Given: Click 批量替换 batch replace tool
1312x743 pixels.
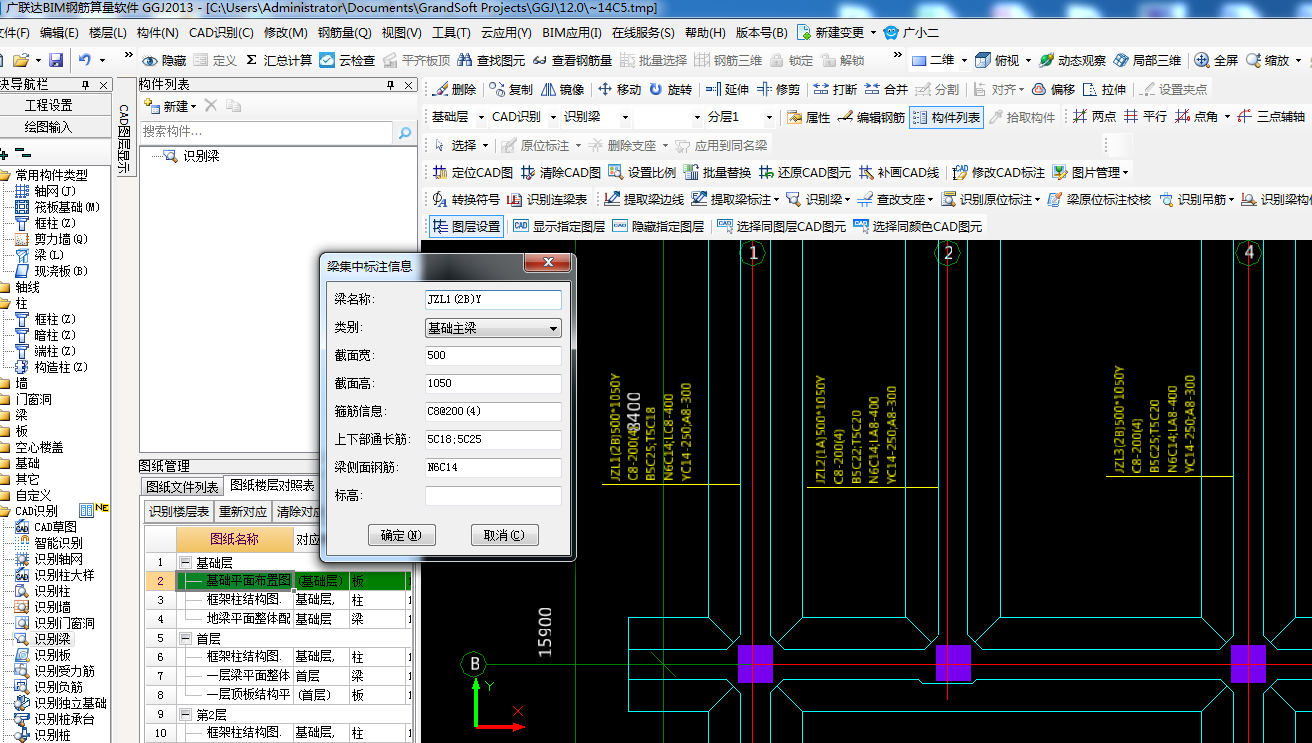Looking at the screenshot, I should click(717, 172).
